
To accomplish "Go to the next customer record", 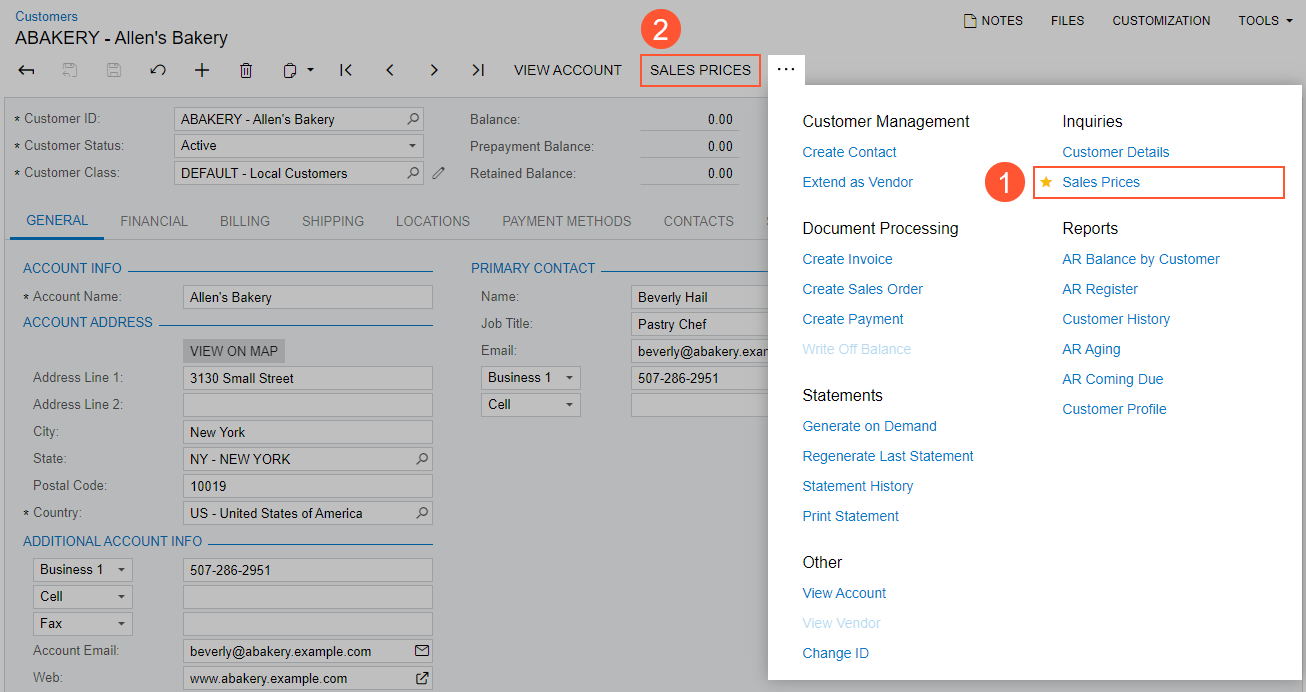I will (x=434, y=70).
